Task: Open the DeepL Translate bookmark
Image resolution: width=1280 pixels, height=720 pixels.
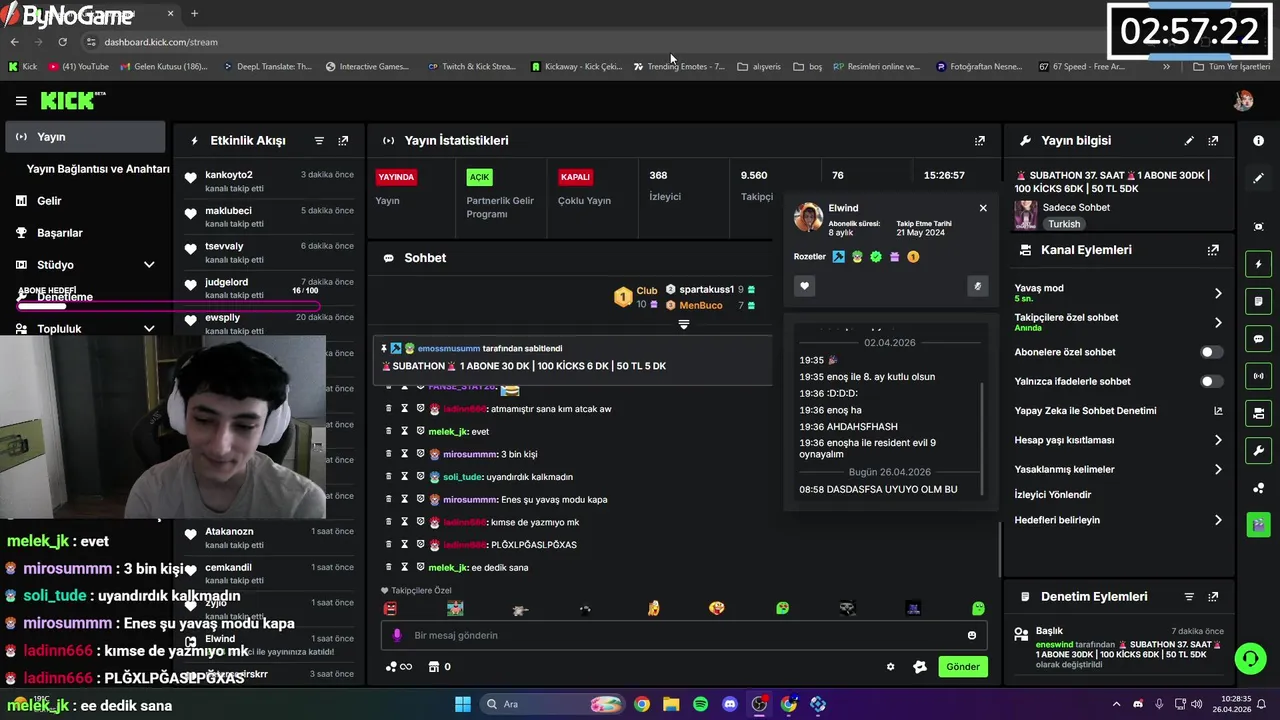Action: pos(268,67)
